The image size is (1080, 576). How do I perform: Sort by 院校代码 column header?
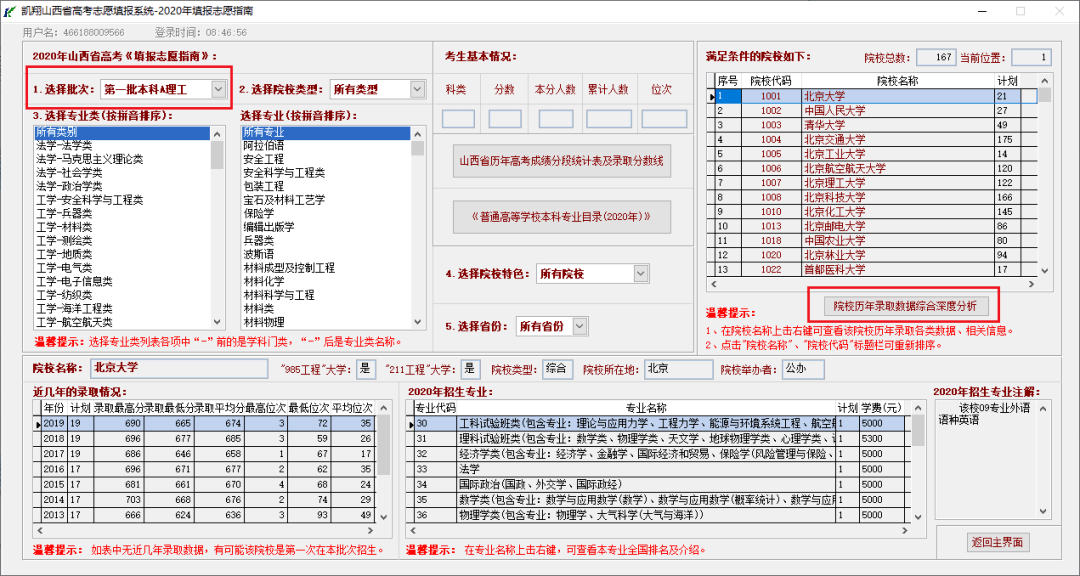(x=771, y=81)
